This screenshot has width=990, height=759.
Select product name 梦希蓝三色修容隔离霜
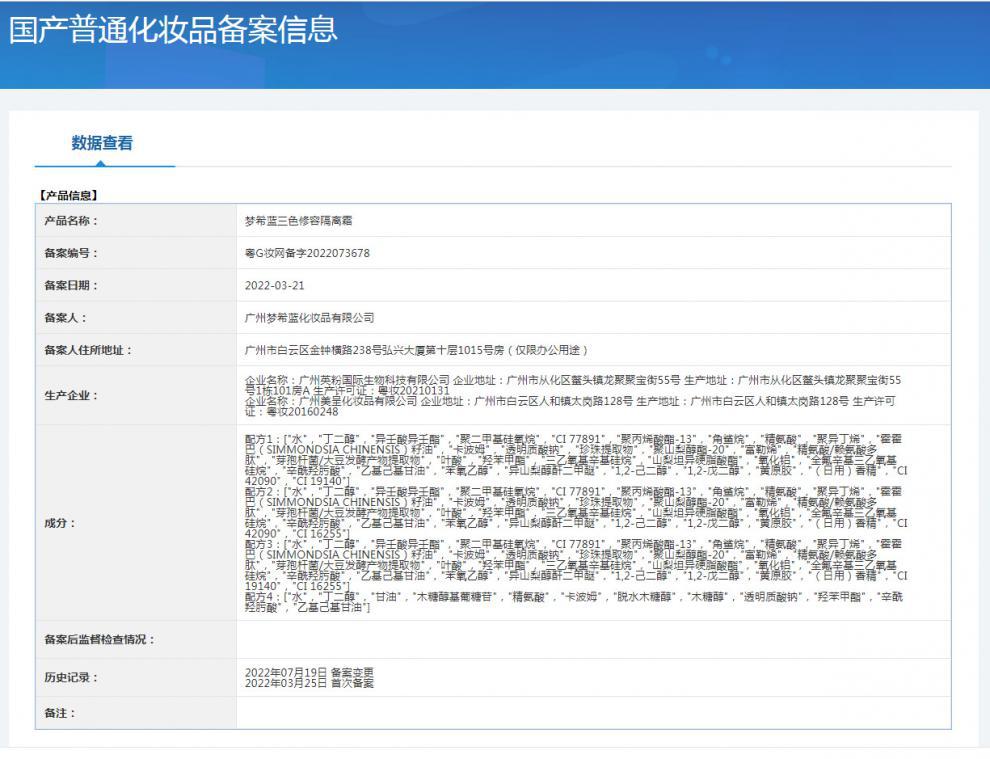pos(299,221)
